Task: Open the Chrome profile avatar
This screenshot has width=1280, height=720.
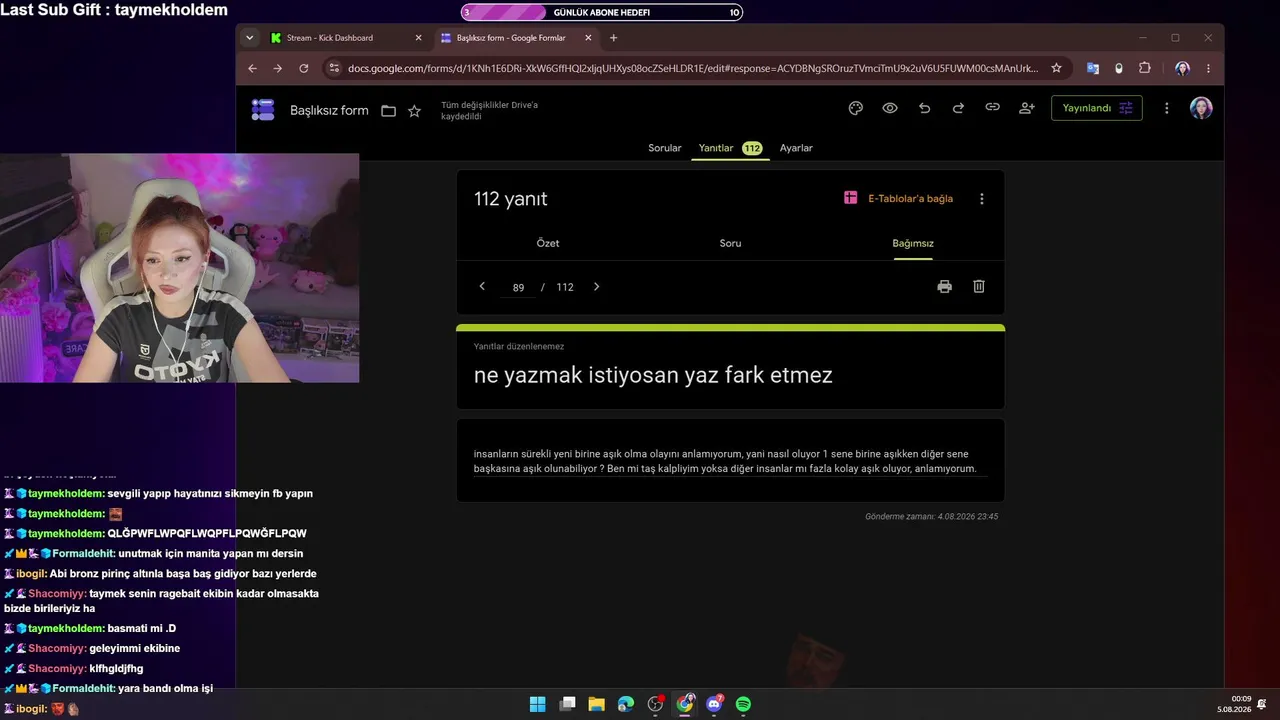Action: [x=1183, y=68]
